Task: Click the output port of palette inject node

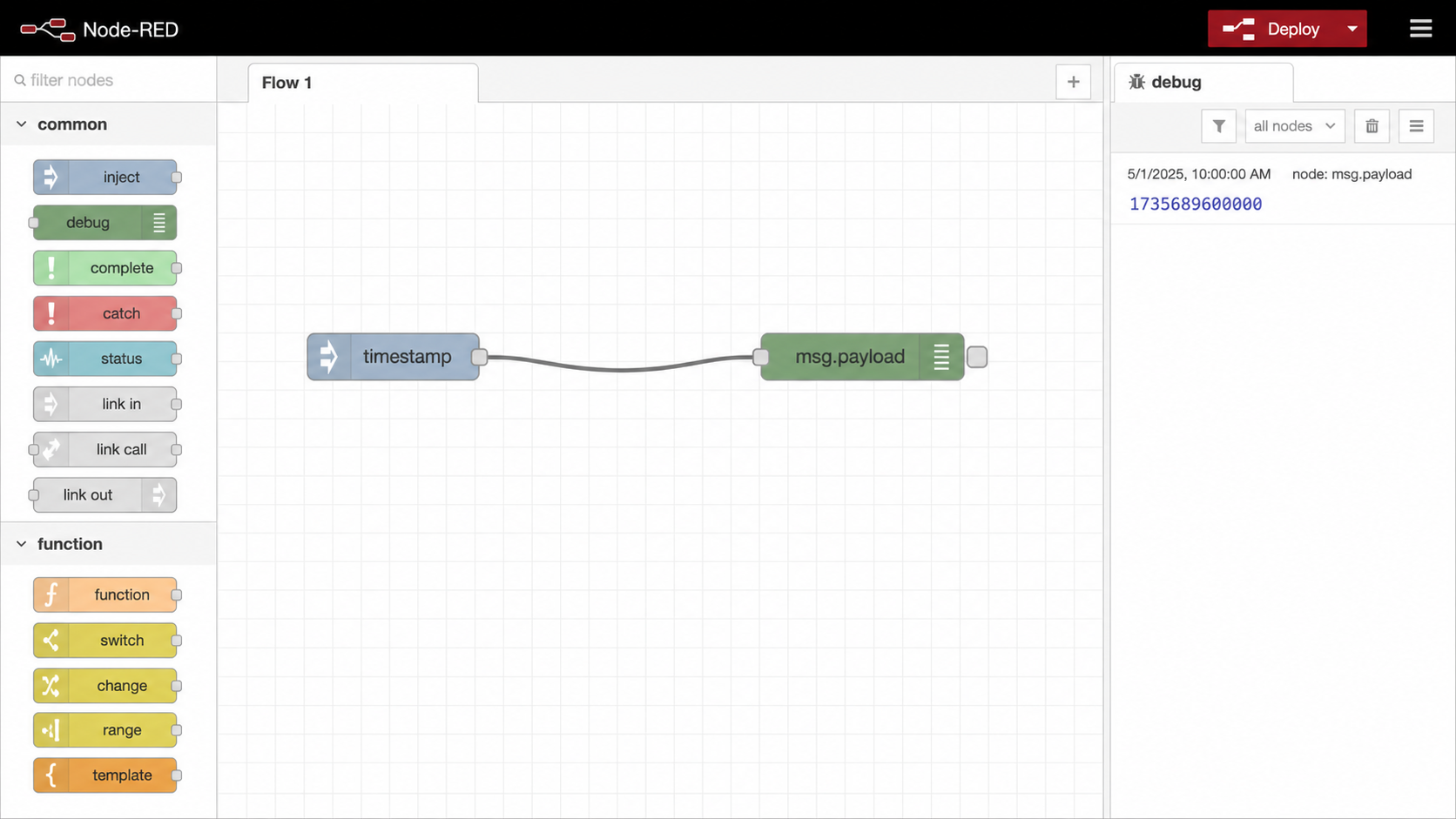Action: click(177, 178)
